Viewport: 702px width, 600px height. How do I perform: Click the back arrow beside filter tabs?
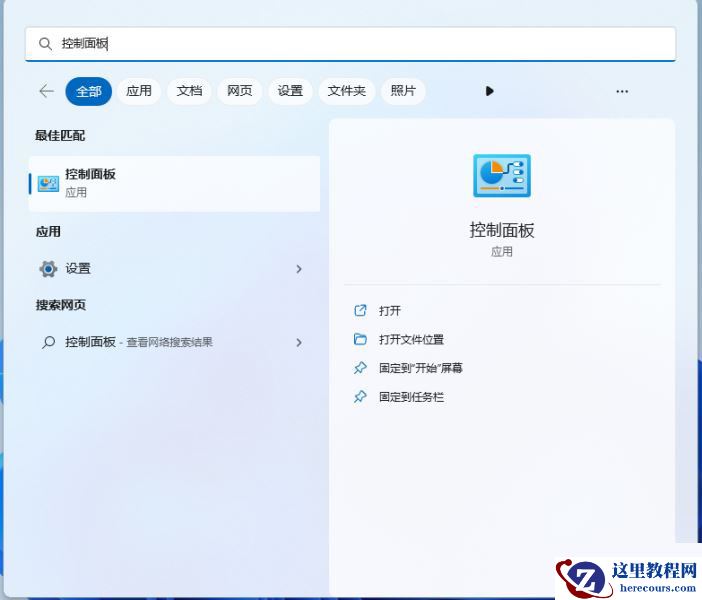[x=46, y=91]
